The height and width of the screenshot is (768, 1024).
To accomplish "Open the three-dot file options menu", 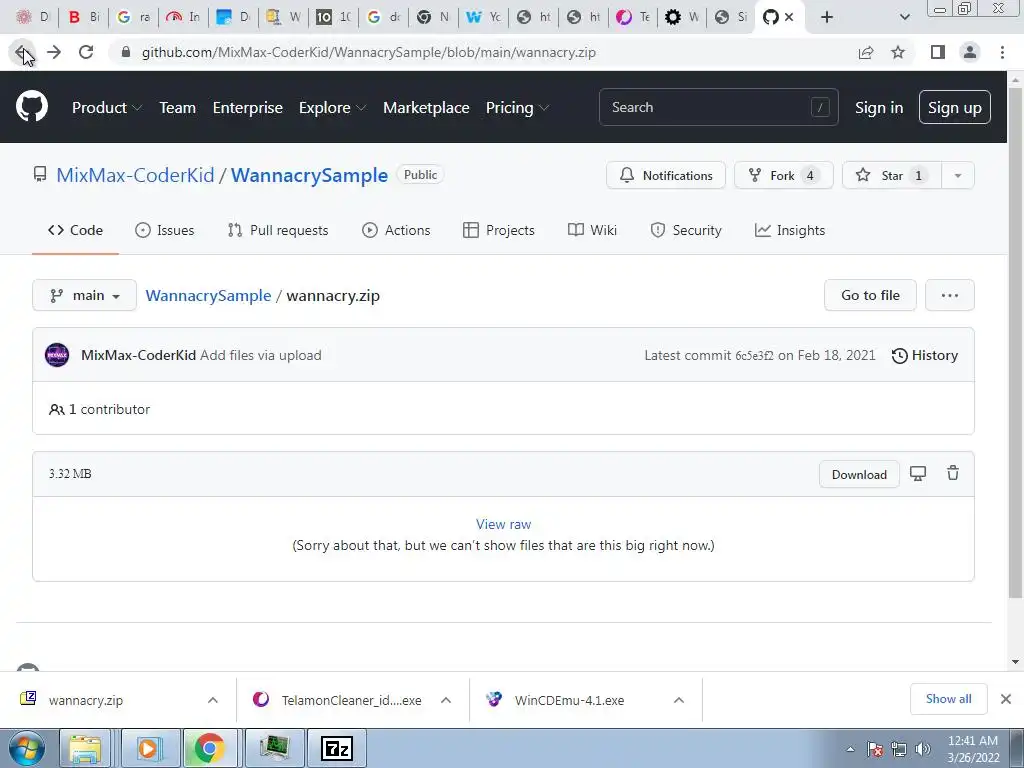I will point(950,295).
